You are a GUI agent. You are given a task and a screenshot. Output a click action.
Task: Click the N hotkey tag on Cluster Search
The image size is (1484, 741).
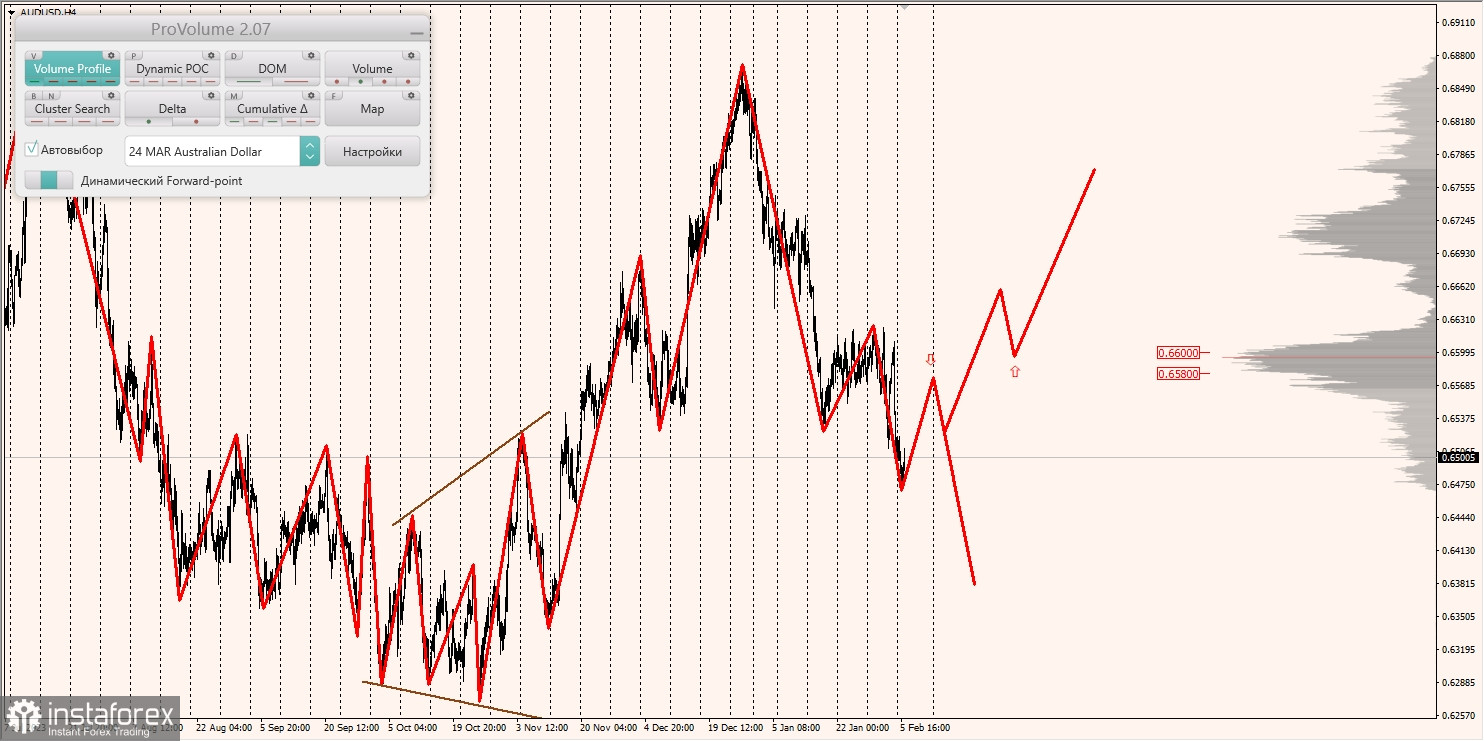50,96
